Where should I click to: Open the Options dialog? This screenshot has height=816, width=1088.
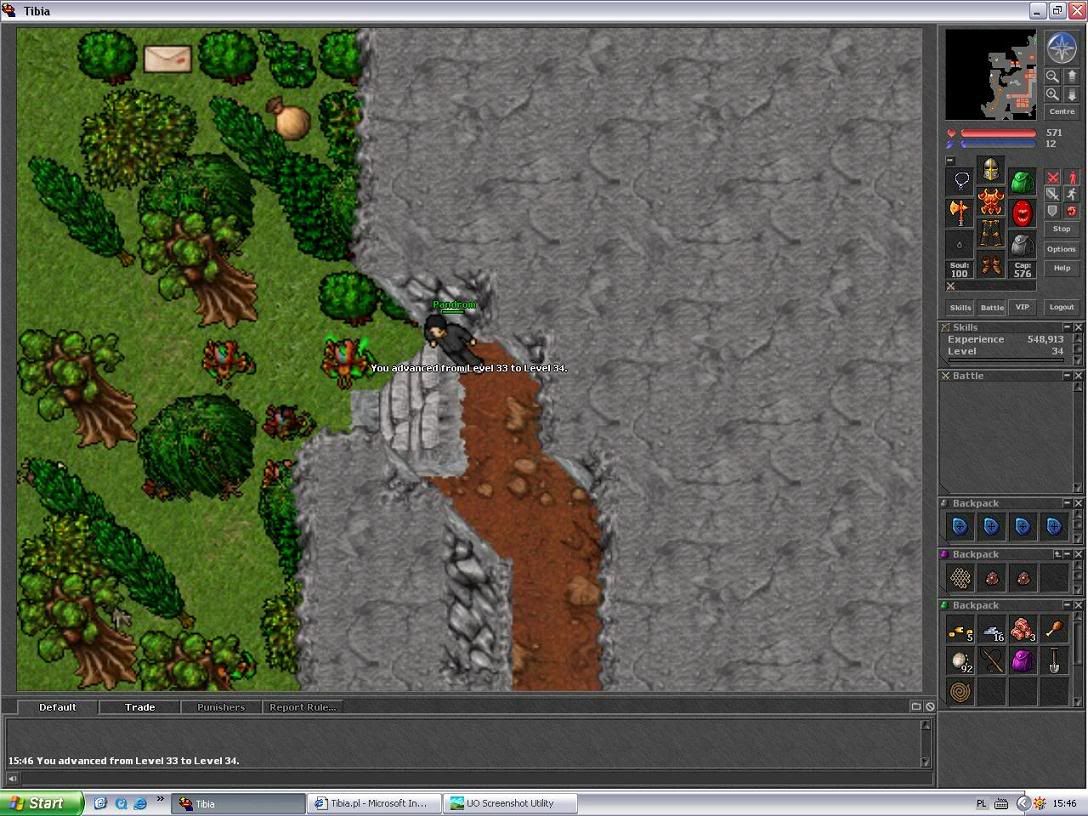pyautogui.click(x=1062, y=249)
